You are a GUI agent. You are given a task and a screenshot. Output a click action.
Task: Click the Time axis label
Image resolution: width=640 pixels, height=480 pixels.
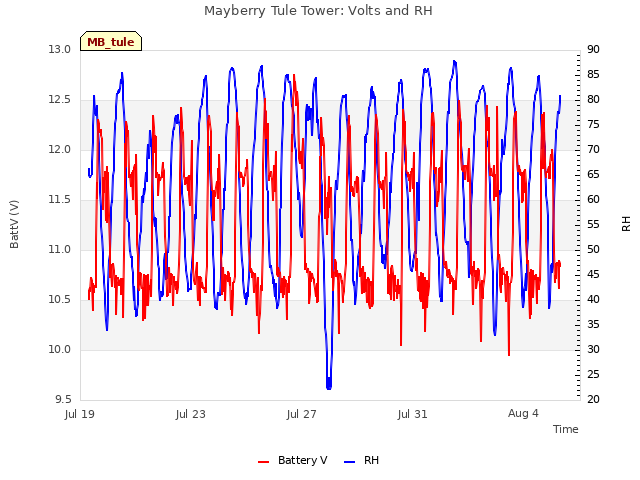tap(566, 429)
